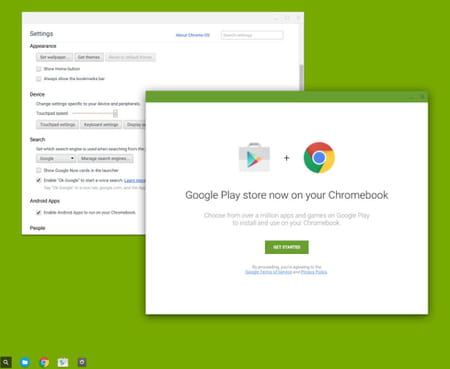Minimize the Settings window
The width and height of the screenshot is (450, 369).
point(276,18)
